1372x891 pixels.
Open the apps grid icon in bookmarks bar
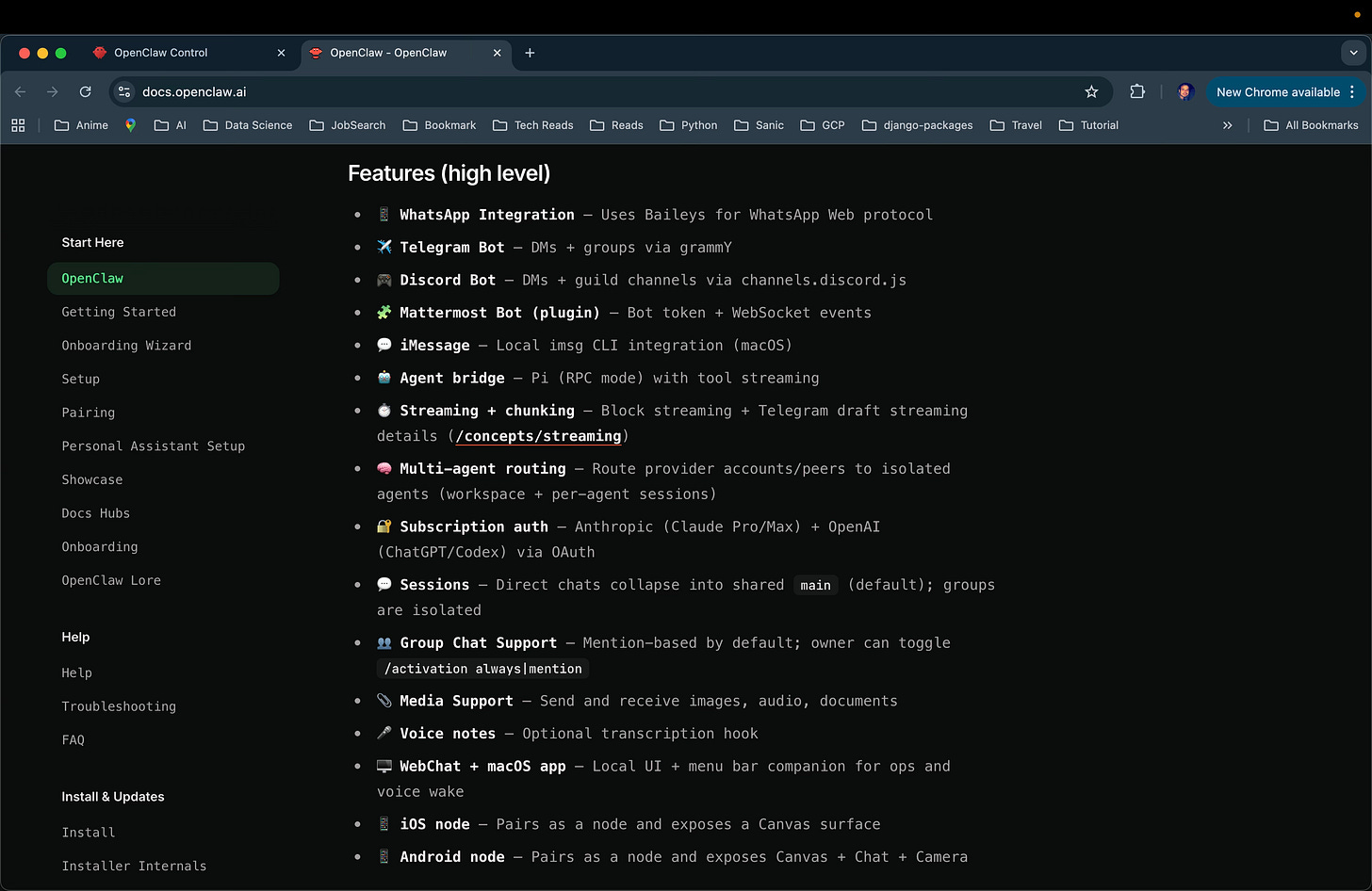pos(18,124)
